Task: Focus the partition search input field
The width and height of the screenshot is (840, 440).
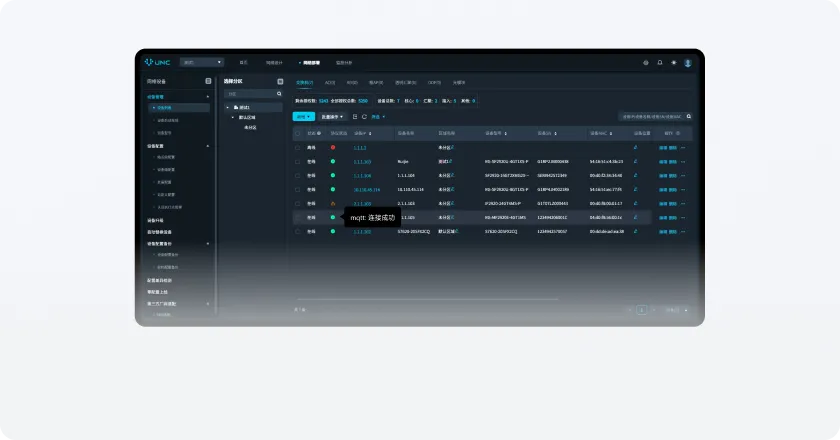Action: (x=253, y=94)
